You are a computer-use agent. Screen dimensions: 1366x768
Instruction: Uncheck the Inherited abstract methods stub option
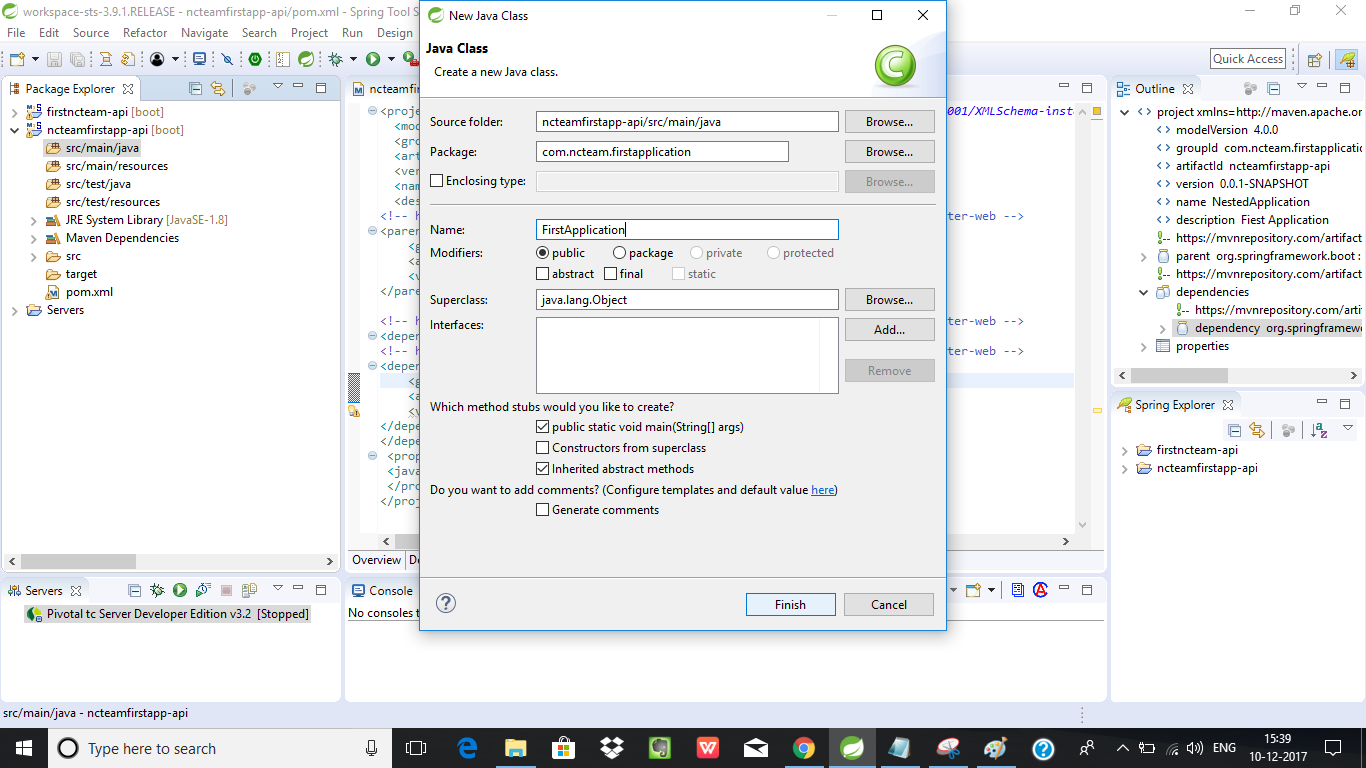click(542, 468)
